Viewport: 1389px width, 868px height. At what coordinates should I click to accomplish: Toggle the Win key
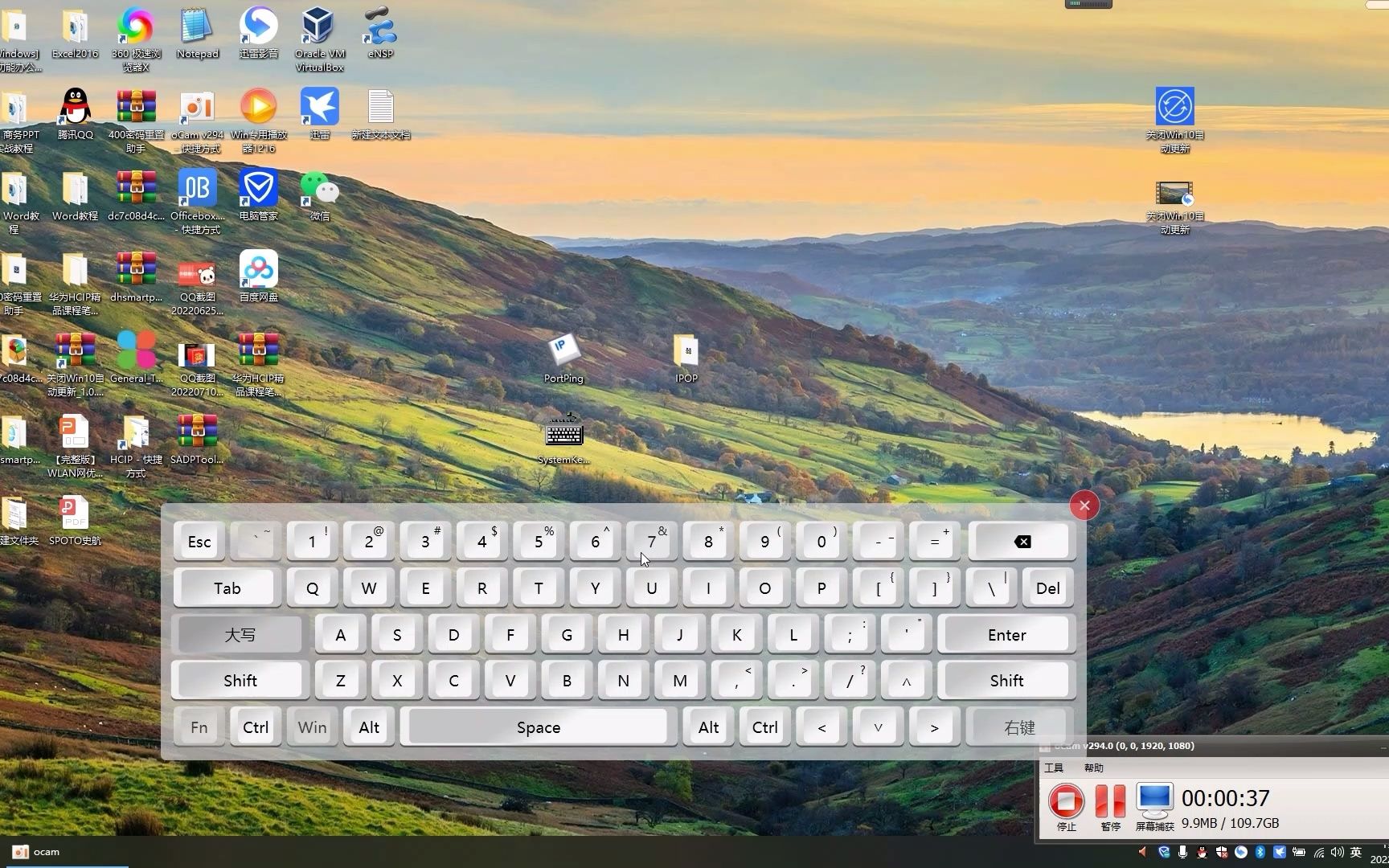pos(312,727)
